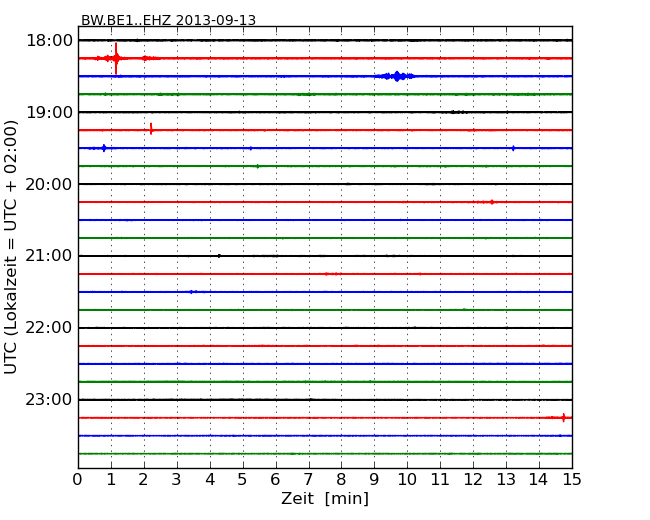Click the red spike near minute 14.7 on 23:15 trace
650x520 pixels.
[x=563, y=418]
